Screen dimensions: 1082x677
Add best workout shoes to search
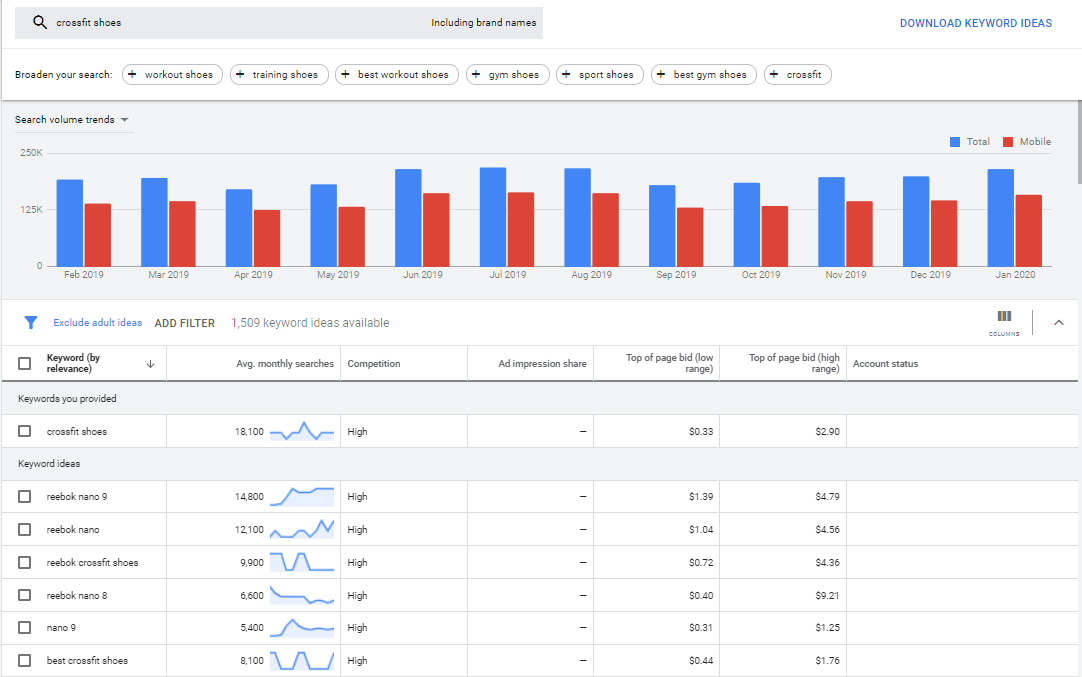[397, 75]
